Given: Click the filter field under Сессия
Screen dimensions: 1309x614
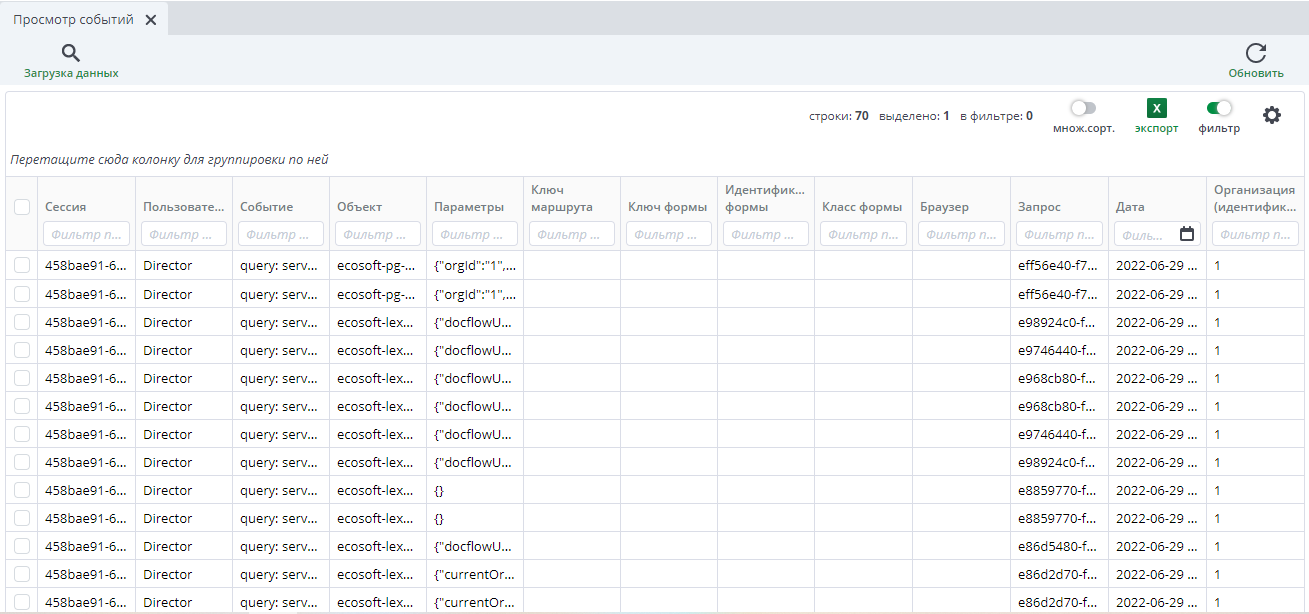Looking at the screenshot, I should coord(86,234).
